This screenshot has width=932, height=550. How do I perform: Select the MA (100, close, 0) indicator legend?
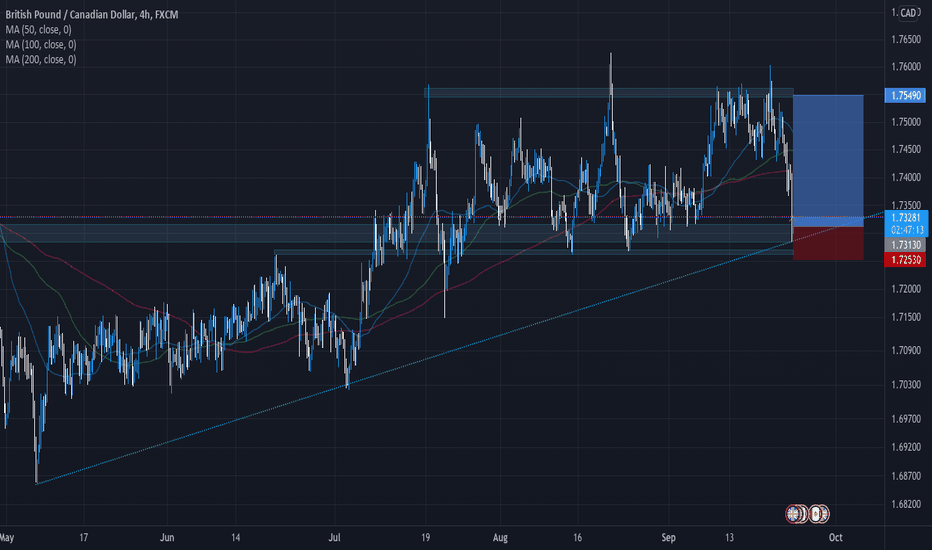pyautogui.click(x=41, y=45)
